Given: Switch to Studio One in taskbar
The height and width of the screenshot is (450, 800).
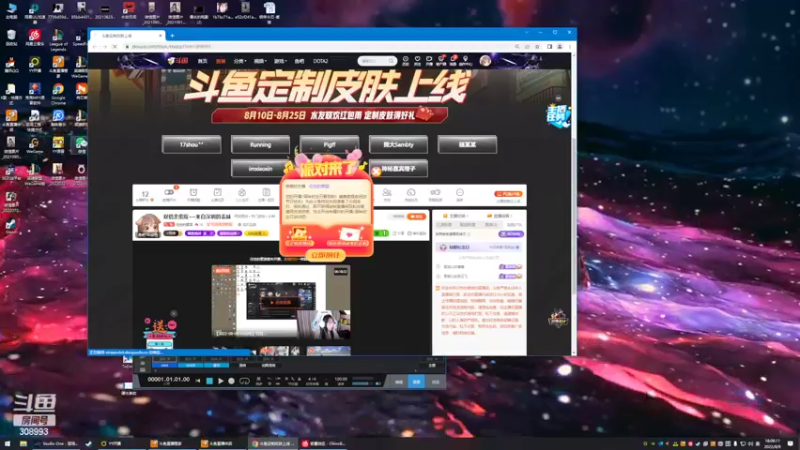Looking at the screenshot, I should [56, 444].
